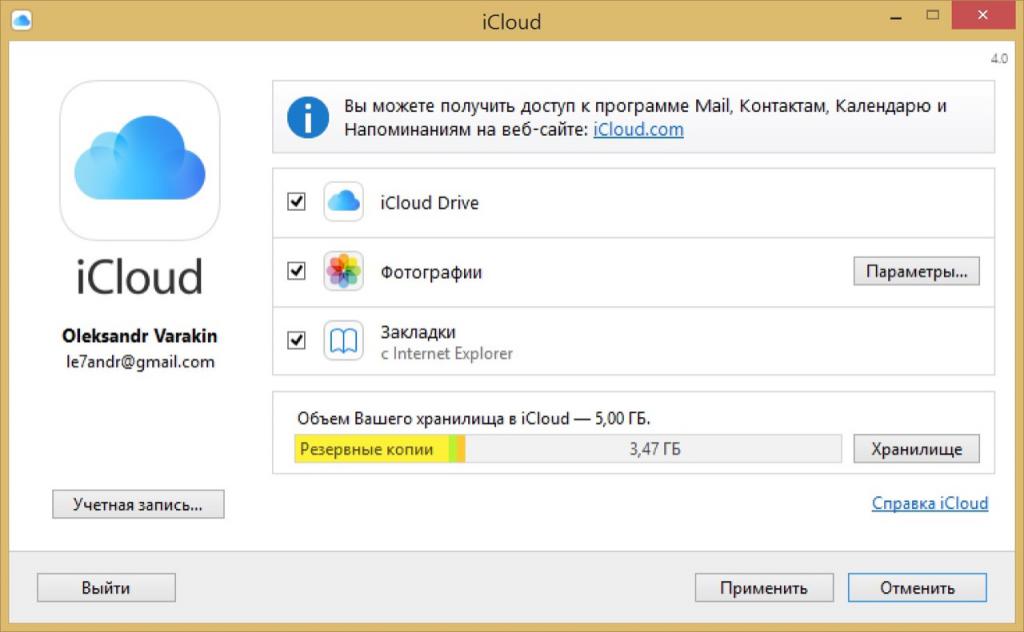Click the large iCloud logo

pyautogui.click(x=140, y=162)
